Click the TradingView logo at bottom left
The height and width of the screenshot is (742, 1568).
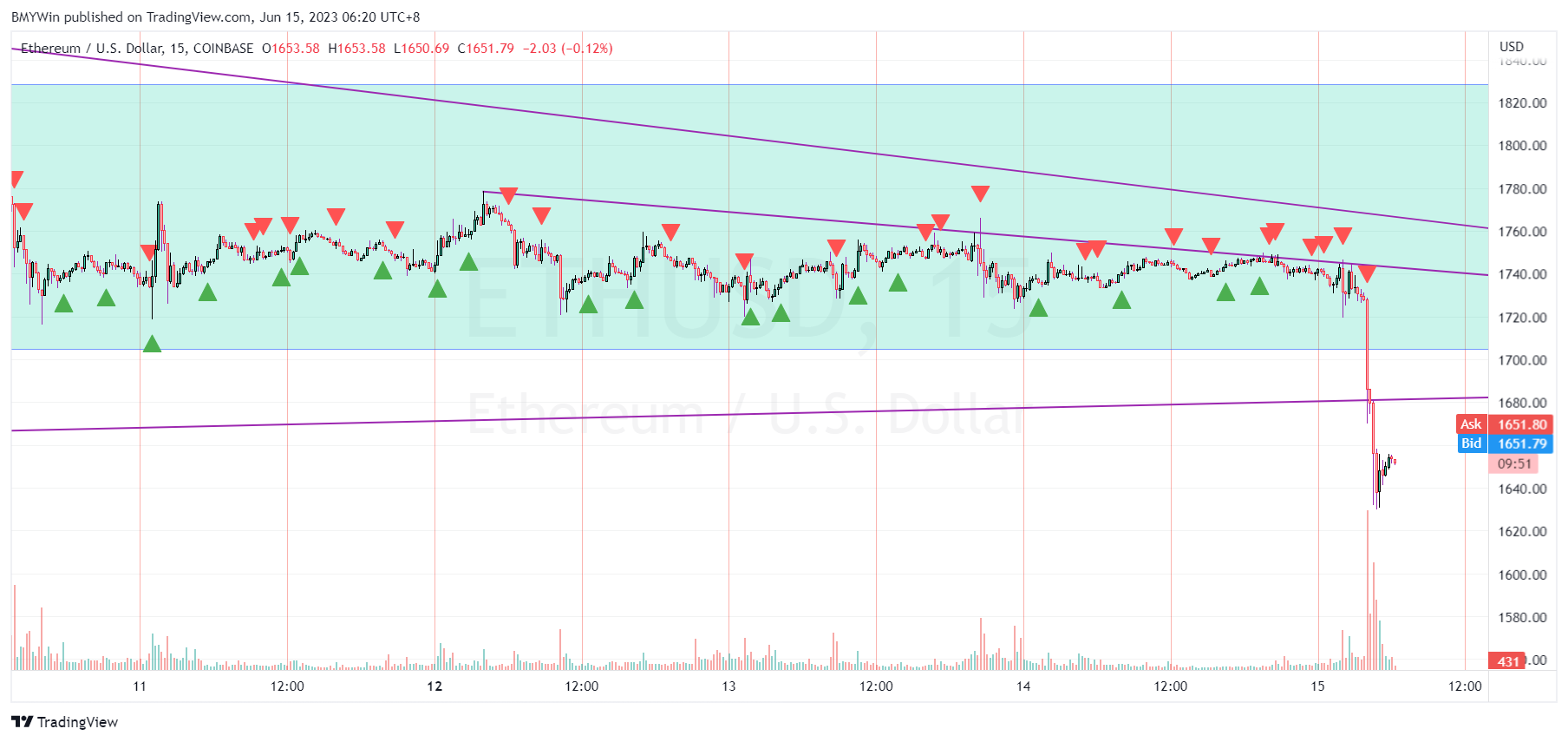point(64,722)
